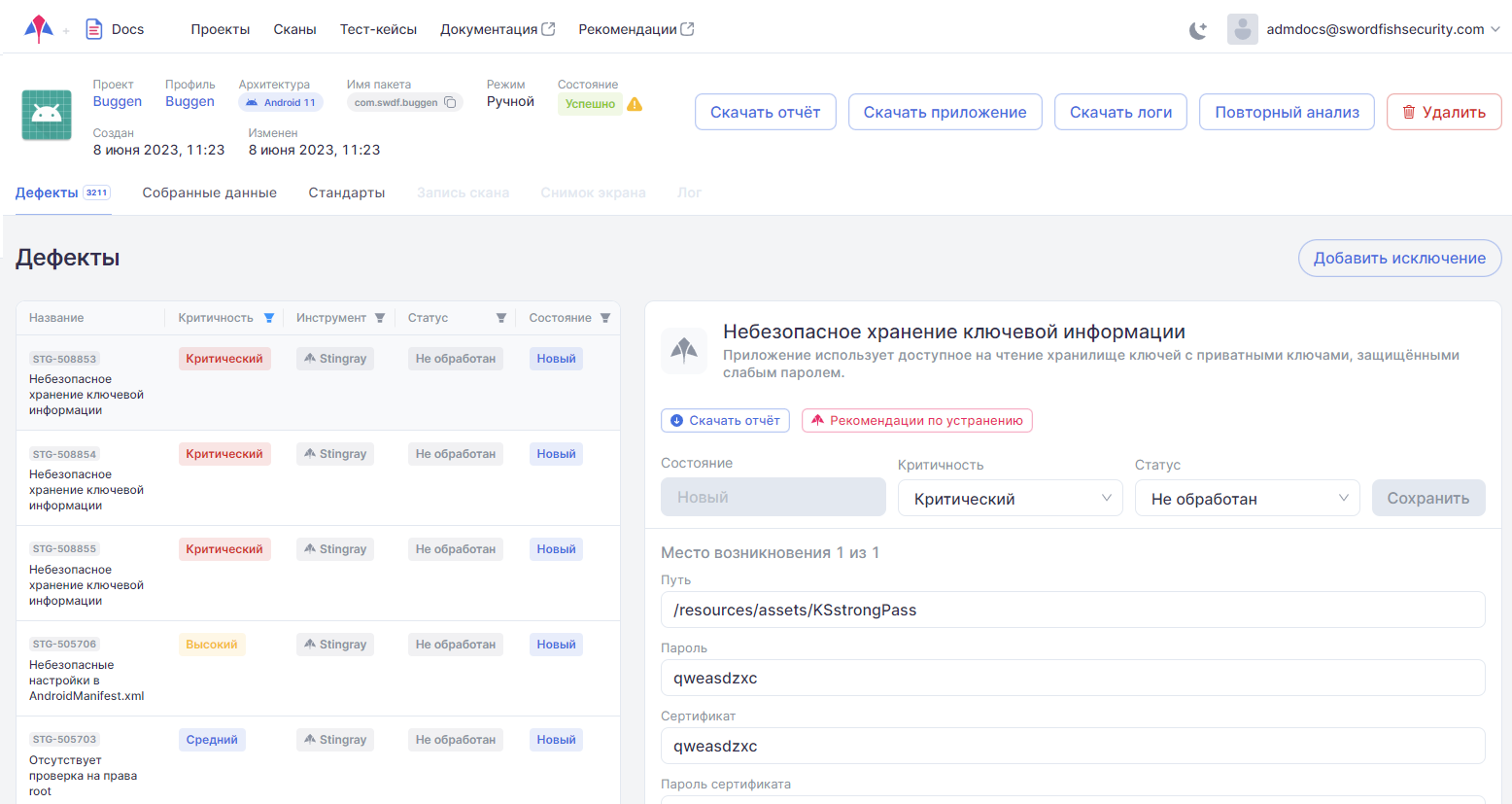
Task: Click Скачать отчёт in defect details
Action: click(725, 420)
